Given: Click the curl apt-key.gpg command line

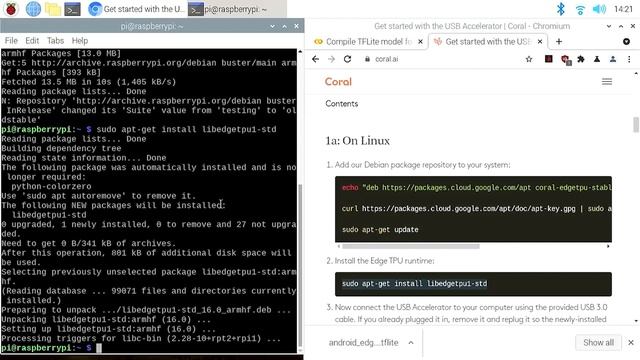Looking at the screenshot, I should (x=477, y=209).
